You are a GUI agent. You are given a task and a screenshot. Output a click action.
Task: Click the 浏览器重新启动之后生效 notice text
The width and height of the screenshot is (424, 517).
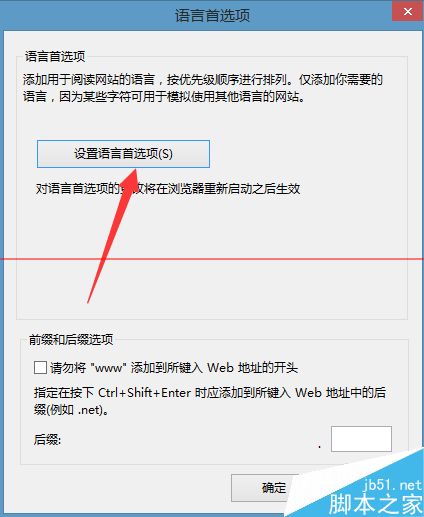point(168,189)
